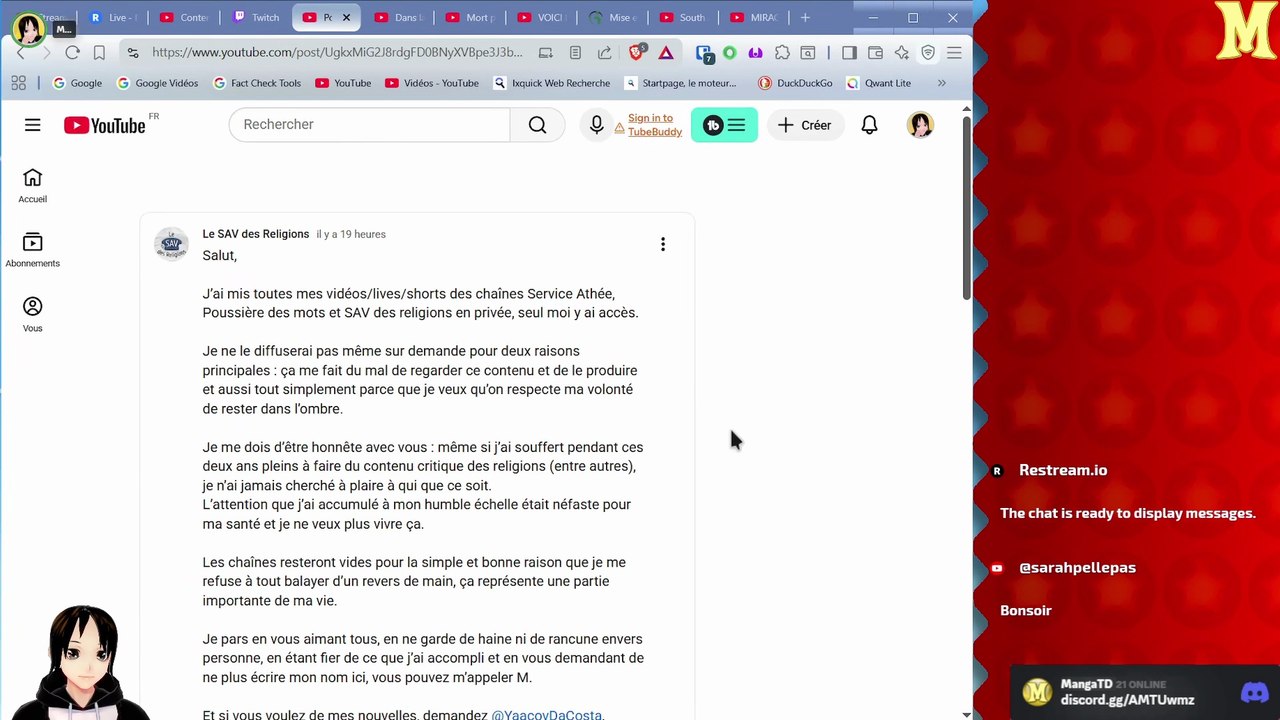Screen dimensions: 1280x720
Task: Click the page vertical scrollbar thumb
Action: [966, 207]
